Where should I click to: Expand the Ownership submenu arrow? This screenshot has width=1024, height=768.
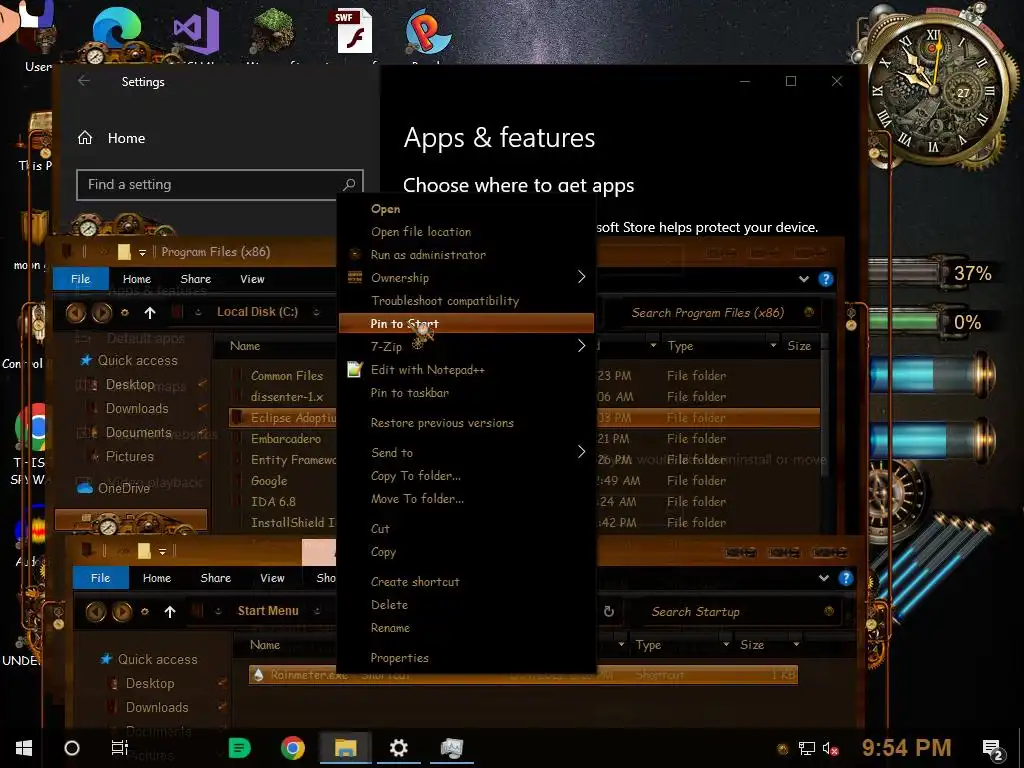point(581,277)
